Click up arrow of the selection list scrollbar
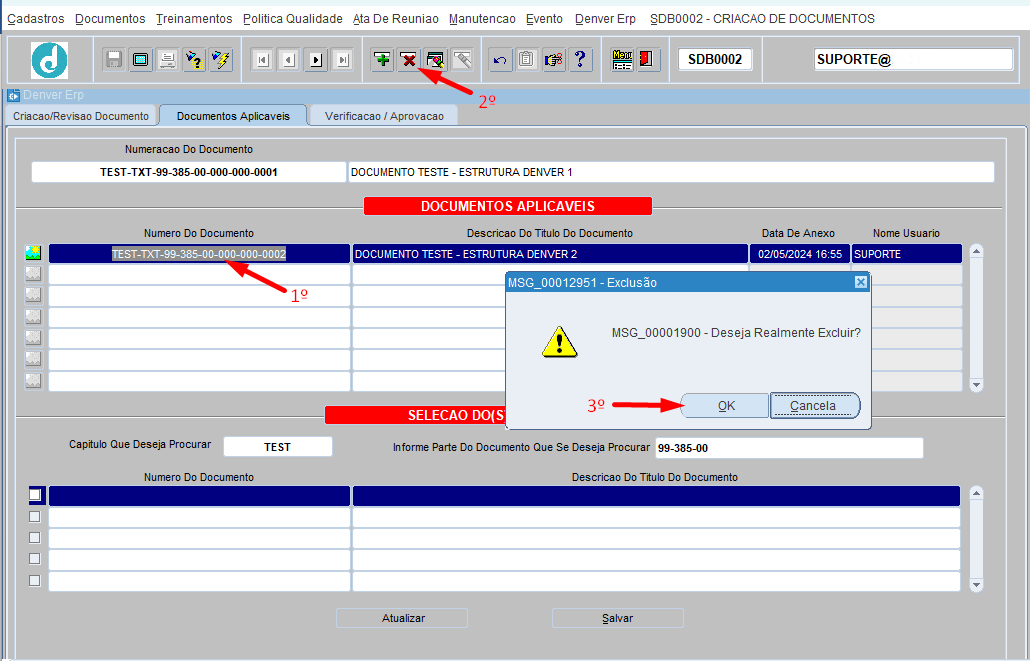This screenshot has width=1030, height=661. (976, 493)
